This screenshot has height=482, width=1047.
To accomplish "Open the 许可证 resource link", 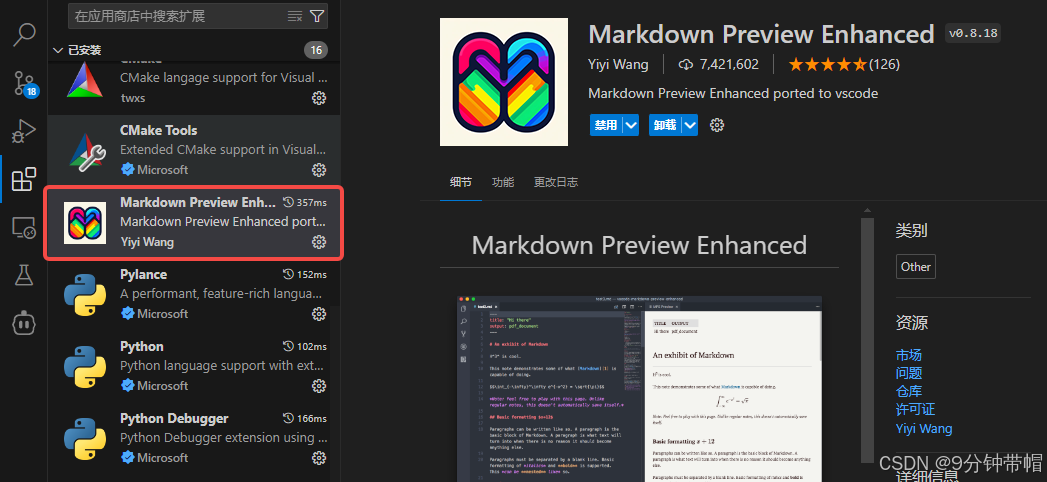I will tap(915, 409).
